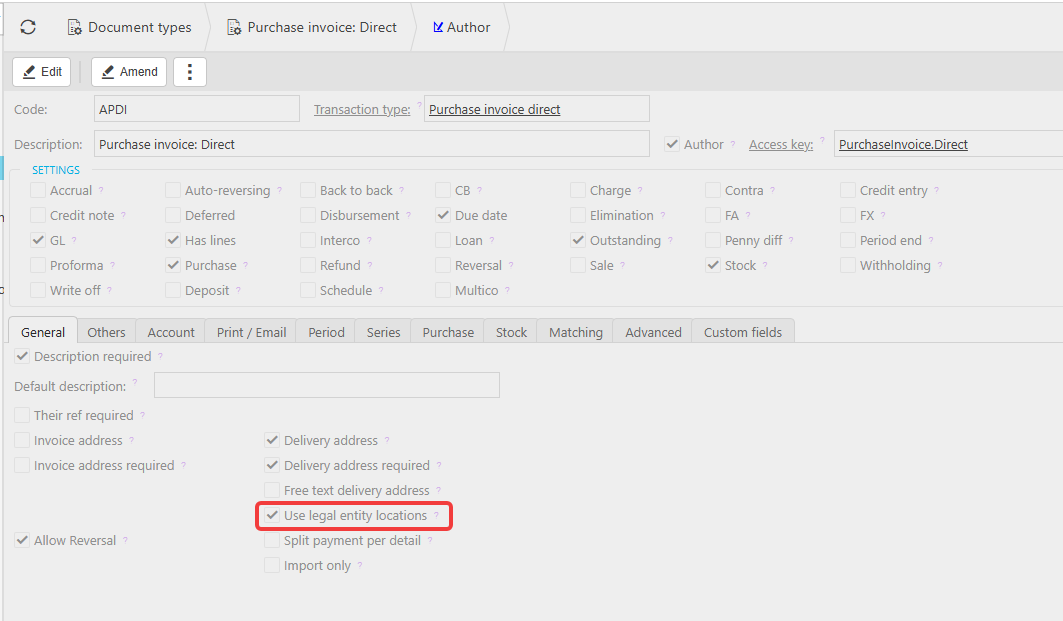The image size is (1063, 621).
Task: Open the Access key link label
Action: click(780, 144)
